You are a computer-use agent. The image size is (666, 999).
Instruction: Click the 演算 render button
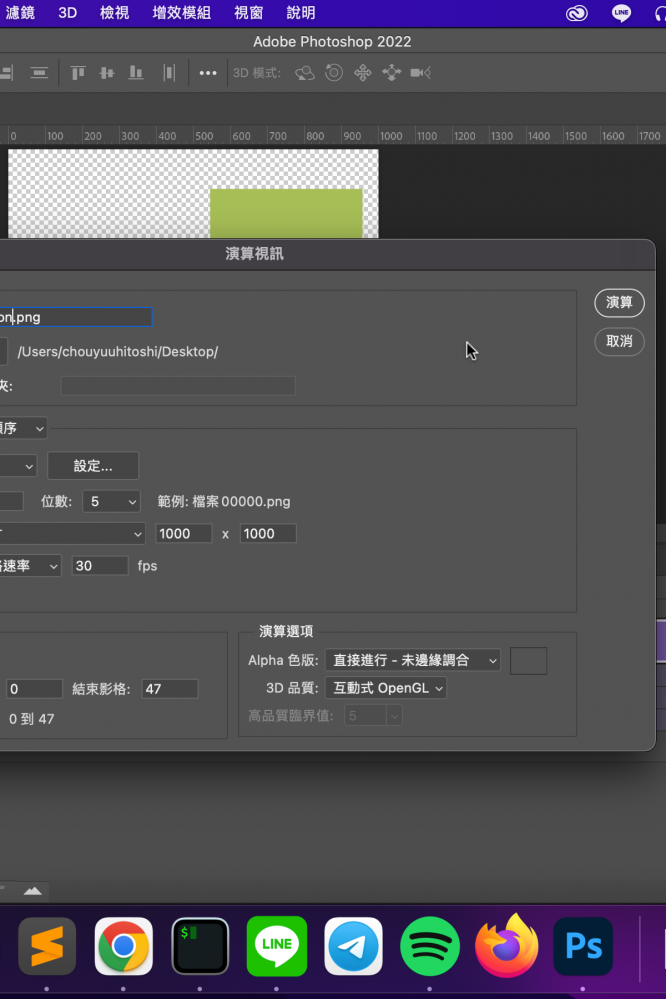click(619, 303)
